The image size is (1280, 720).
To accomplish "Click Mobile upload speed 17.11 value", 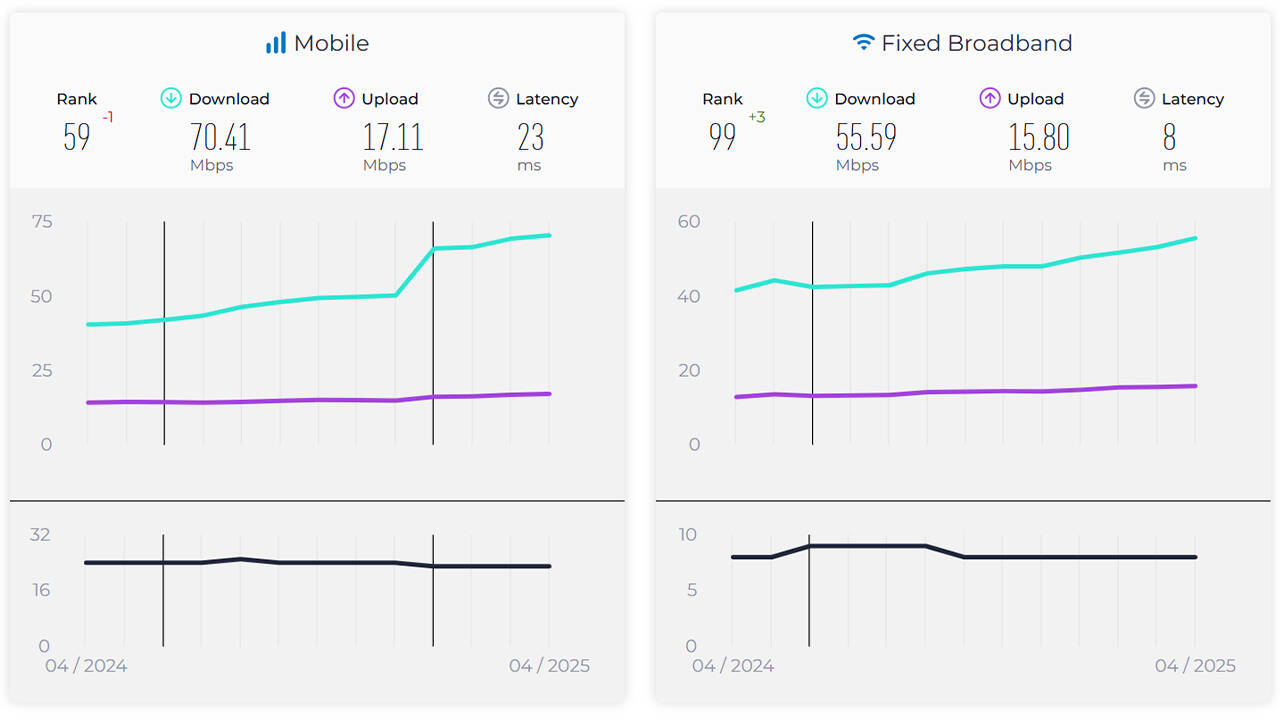I will coord(393,137).
